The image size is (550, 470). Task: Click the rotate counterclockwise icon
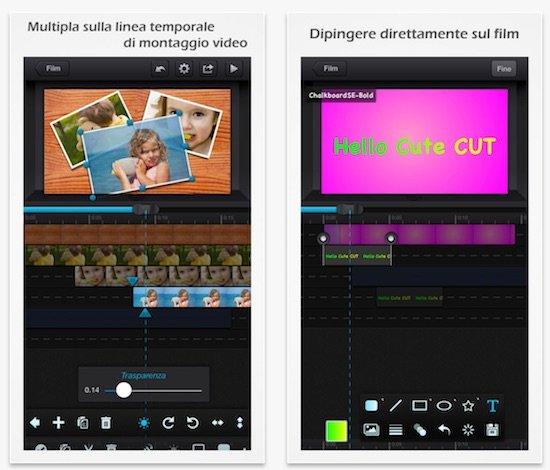point(193,423)
